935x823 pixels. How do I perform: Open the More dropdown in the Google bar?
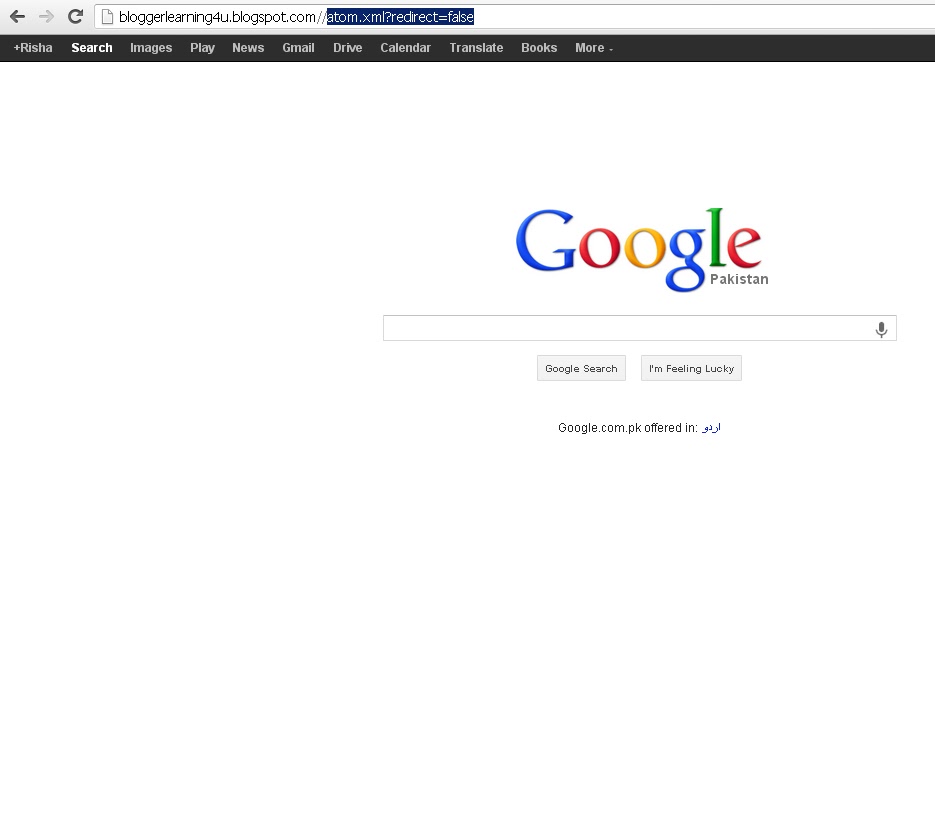tap(594, 48)
